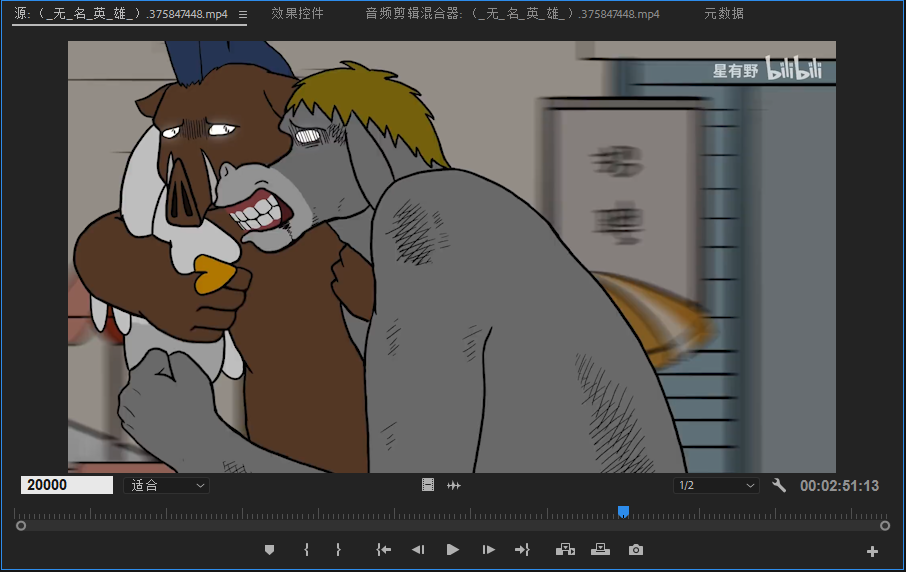Go to In point button
Screen dimensions: 906x572
point(383,550)
